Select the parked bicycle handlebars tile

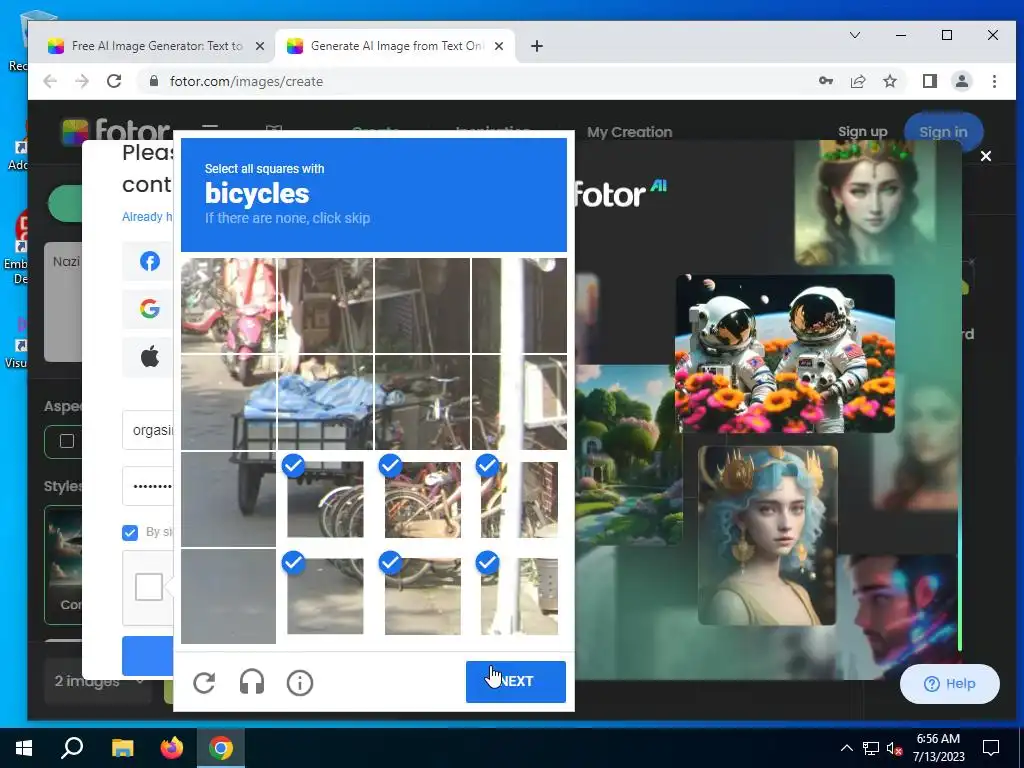coord(423,402)
